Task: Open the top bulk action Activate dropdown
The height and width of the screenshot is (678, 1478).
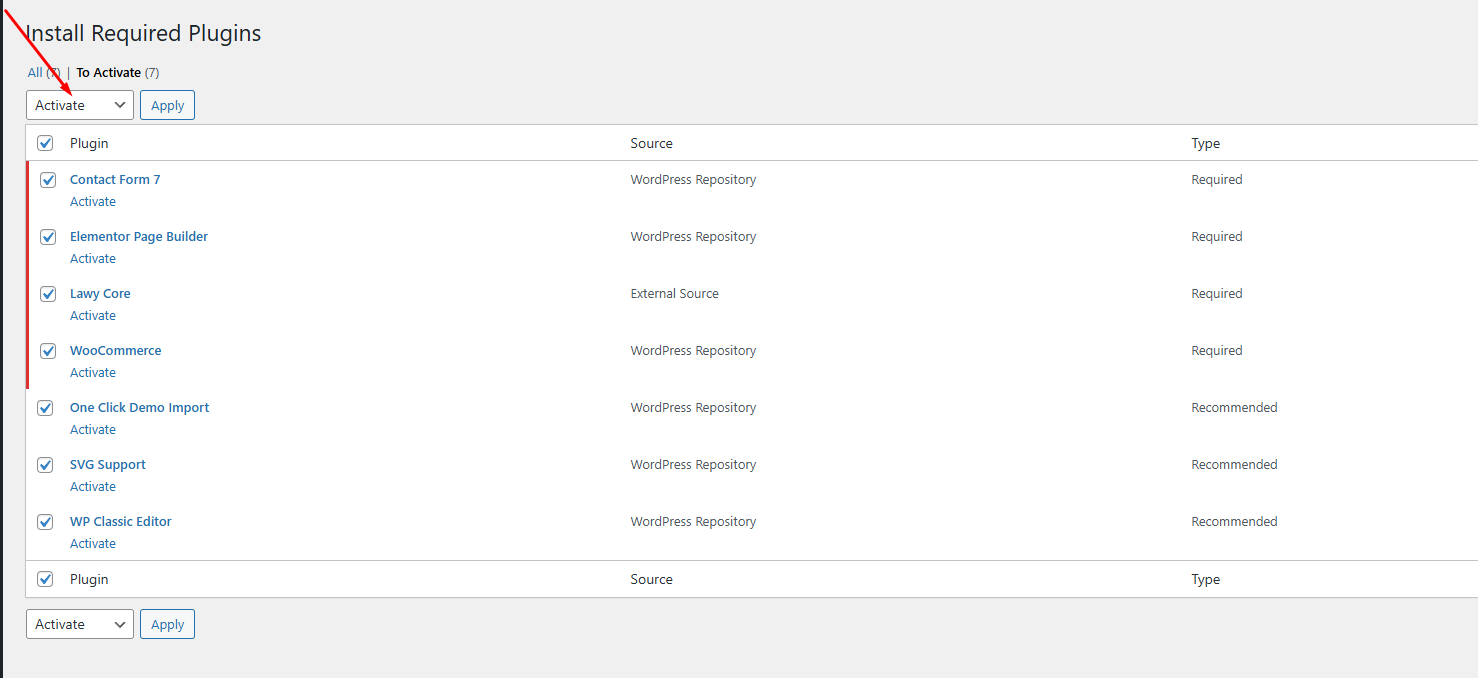Action: 80,105
